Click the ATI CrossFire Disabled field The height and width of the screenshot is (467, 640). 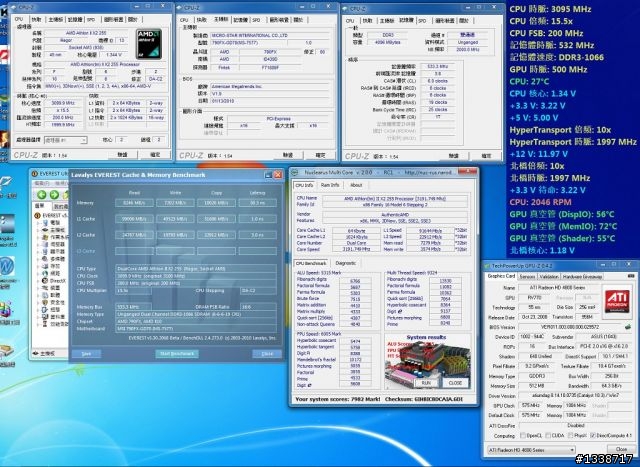(575, 425)
